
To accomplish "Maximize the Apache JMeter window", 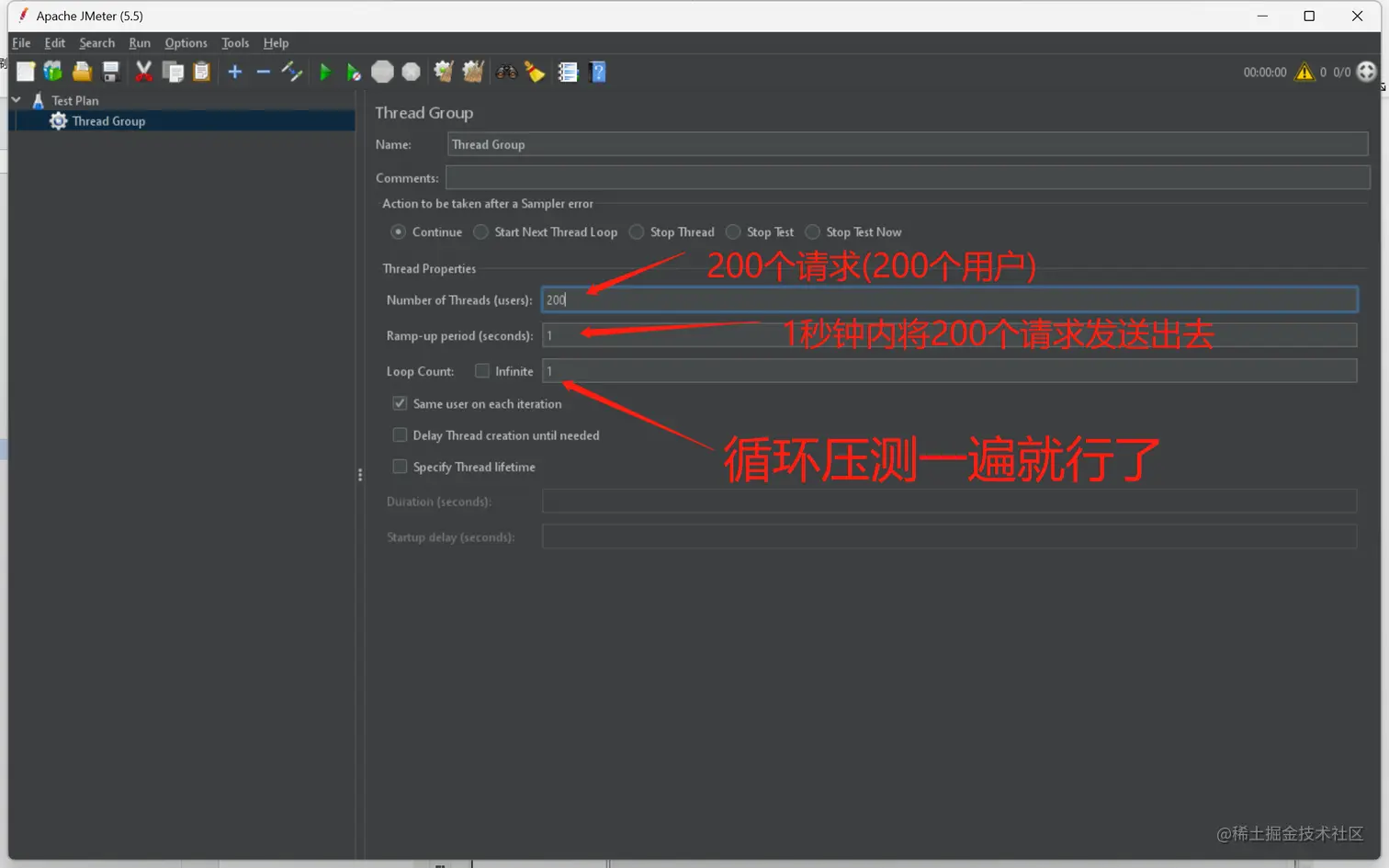I will click(1309, 16).
